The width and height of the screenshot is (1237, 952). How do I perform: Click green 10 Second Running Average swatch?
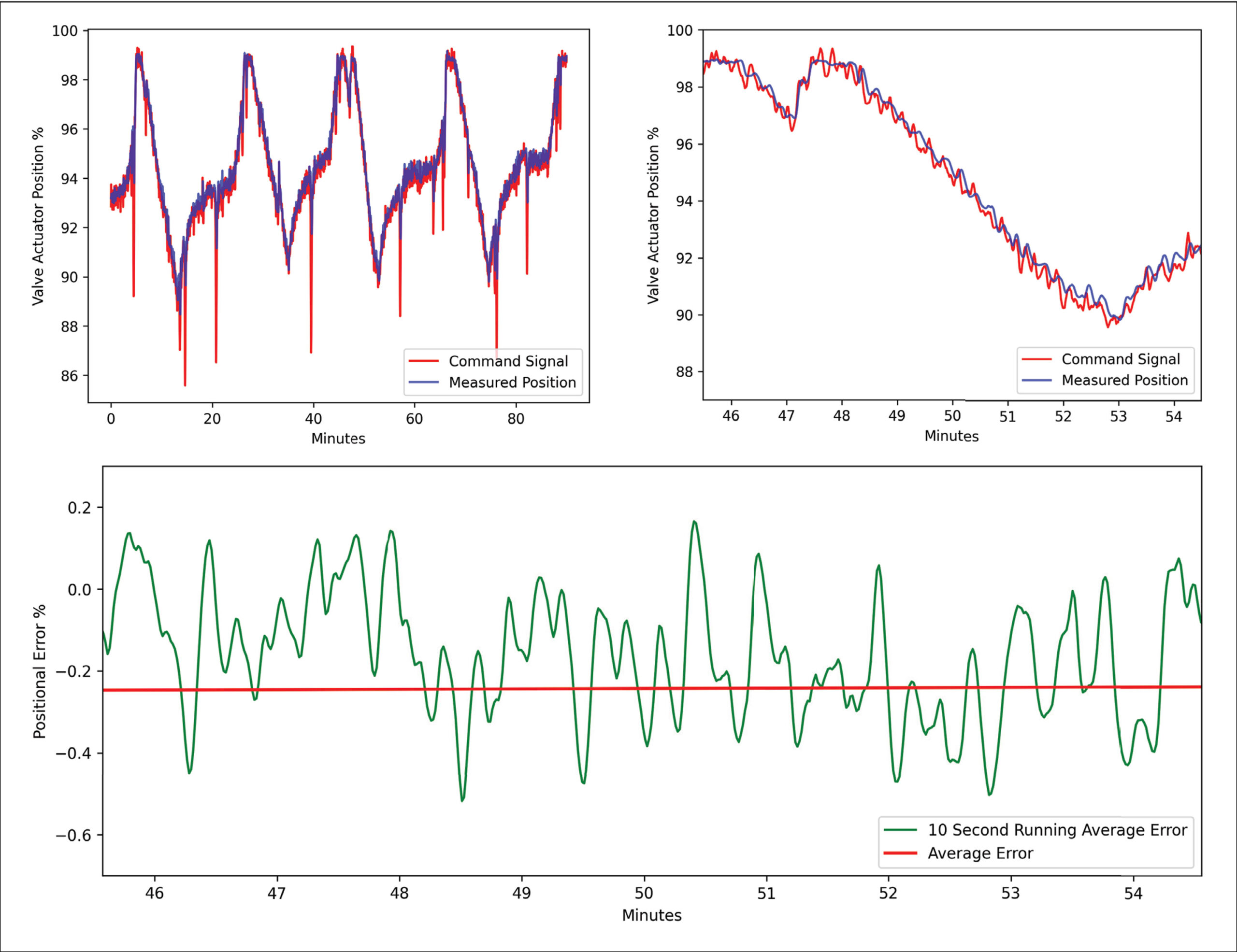[900, 830]
